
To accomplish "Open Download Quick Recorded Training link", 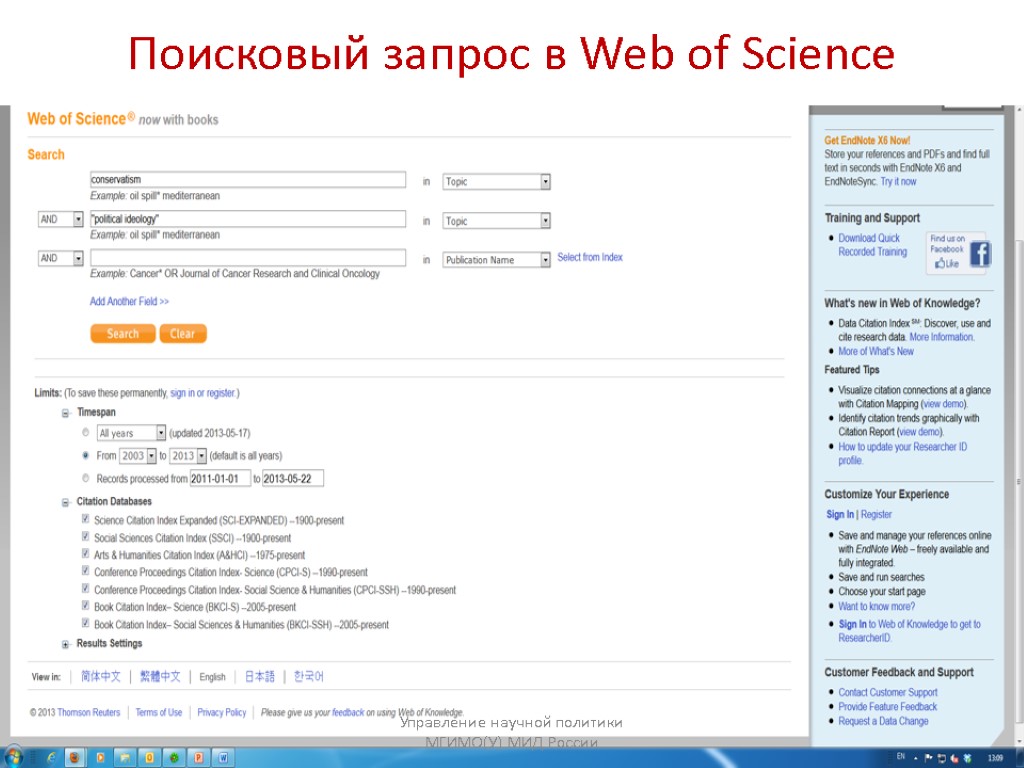I will coord(872,245).
